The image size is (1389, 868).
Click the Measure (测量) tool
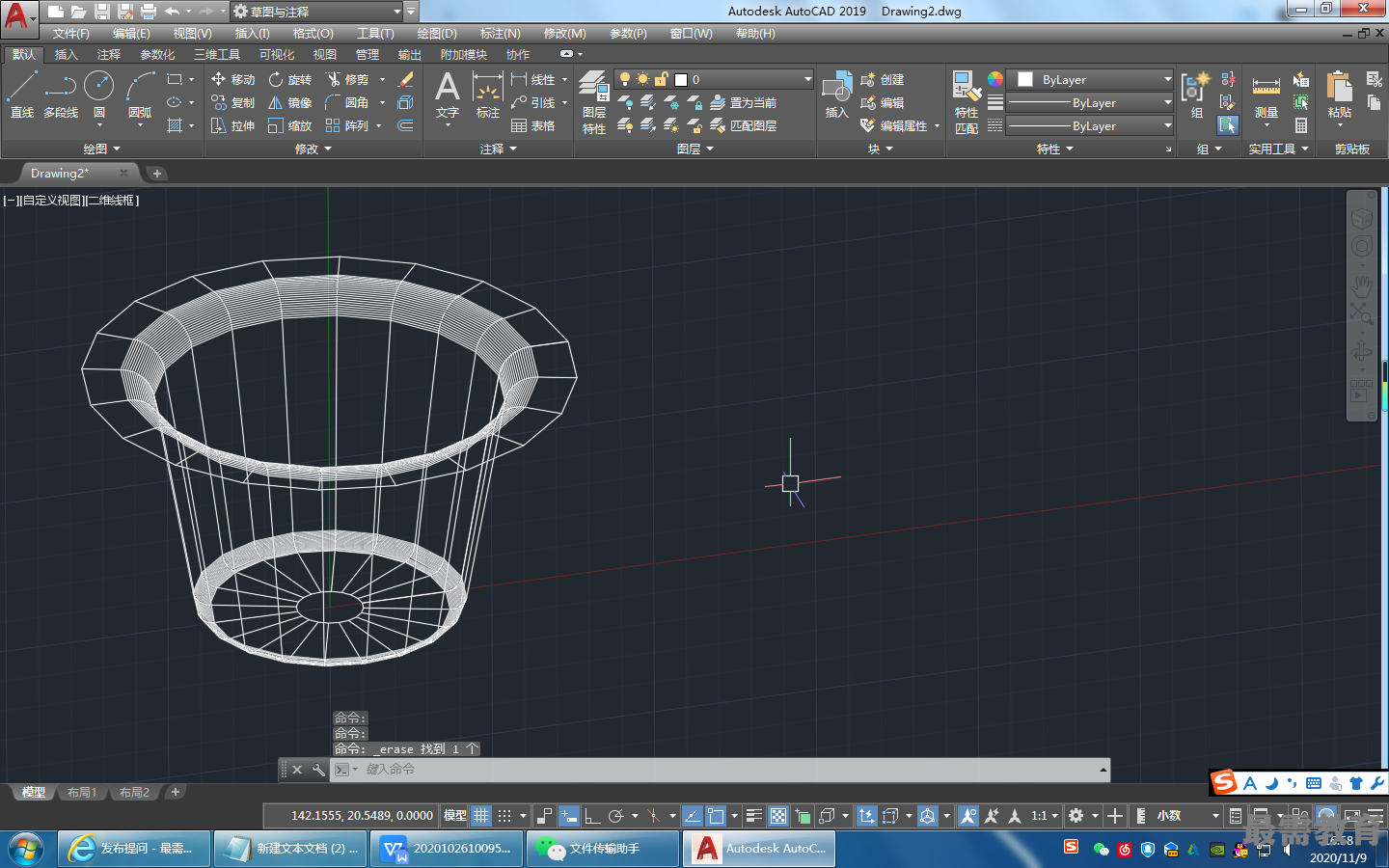coord(1266,95)
